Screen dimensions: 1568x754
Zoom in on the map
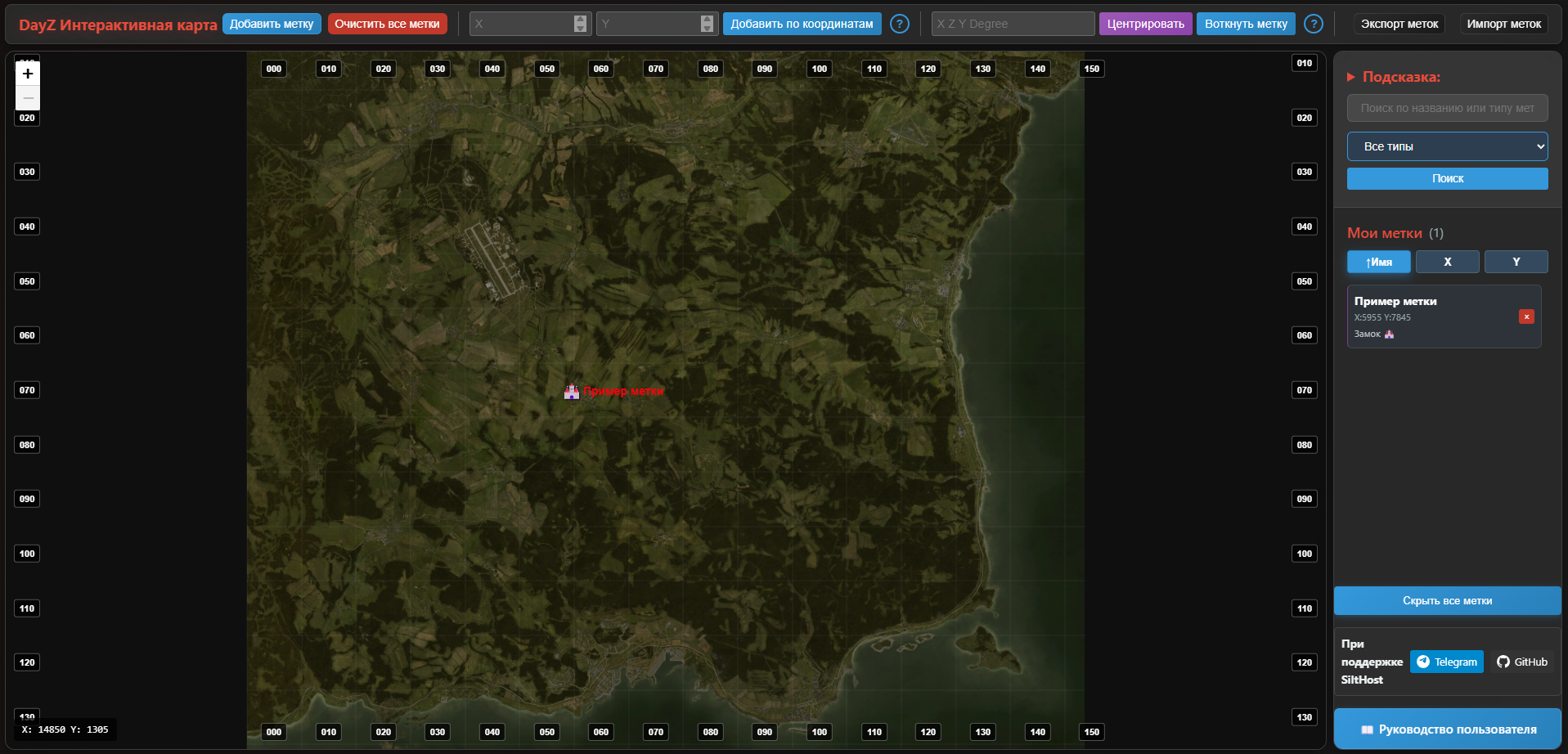pyautogui.click(x=28, y=74)
